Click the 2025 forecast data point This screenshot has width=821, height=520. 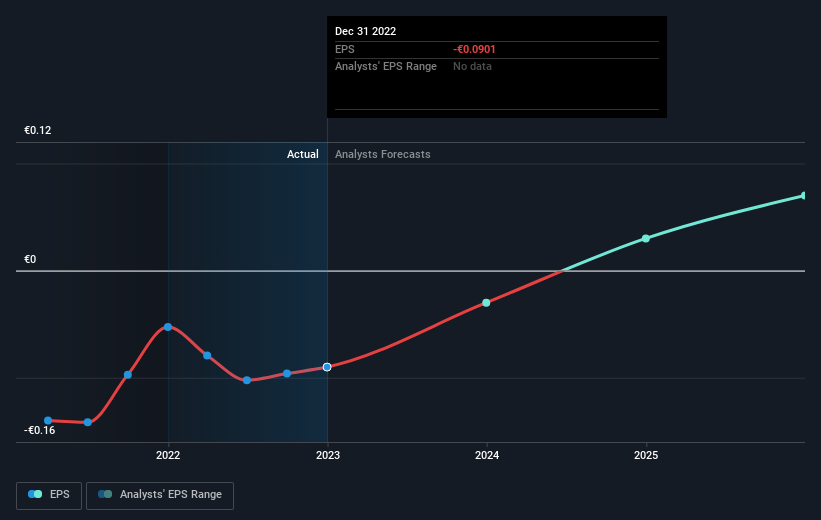[646, 238]
